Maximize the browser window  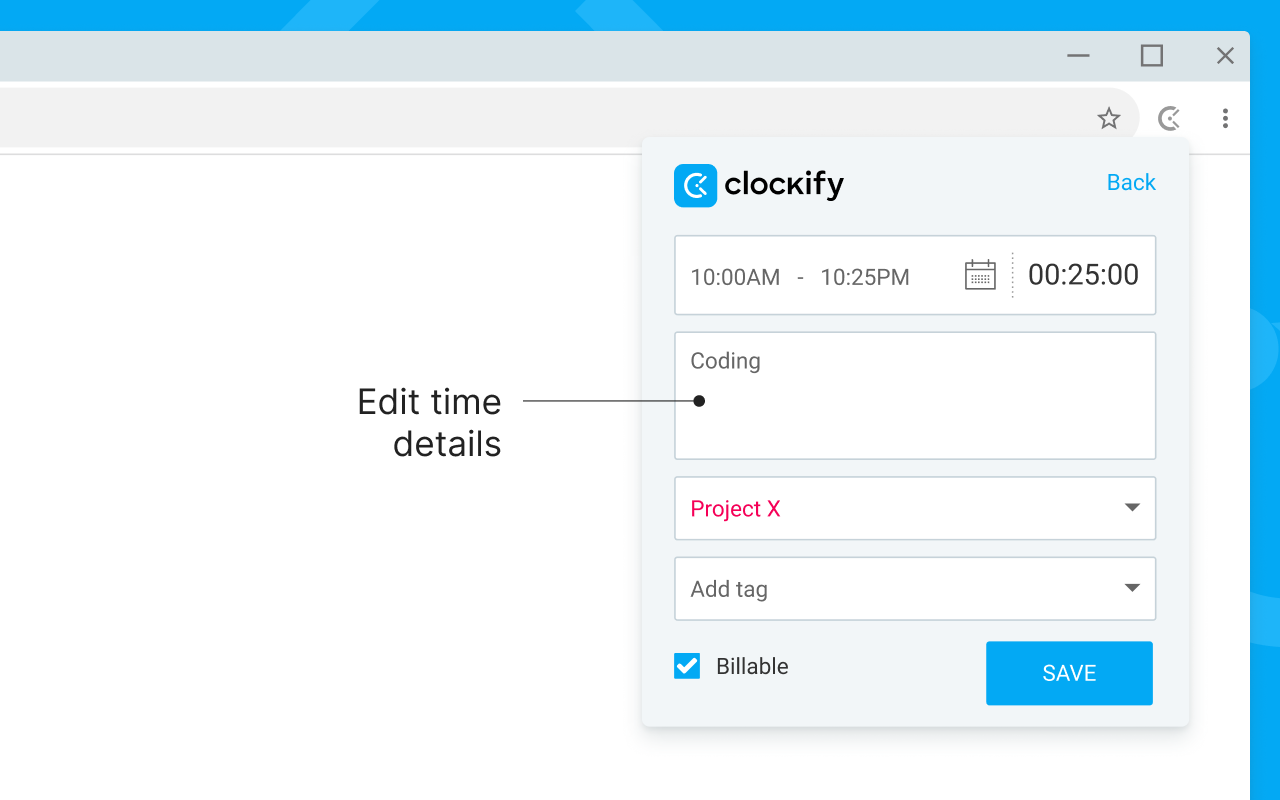[1151, 56]
